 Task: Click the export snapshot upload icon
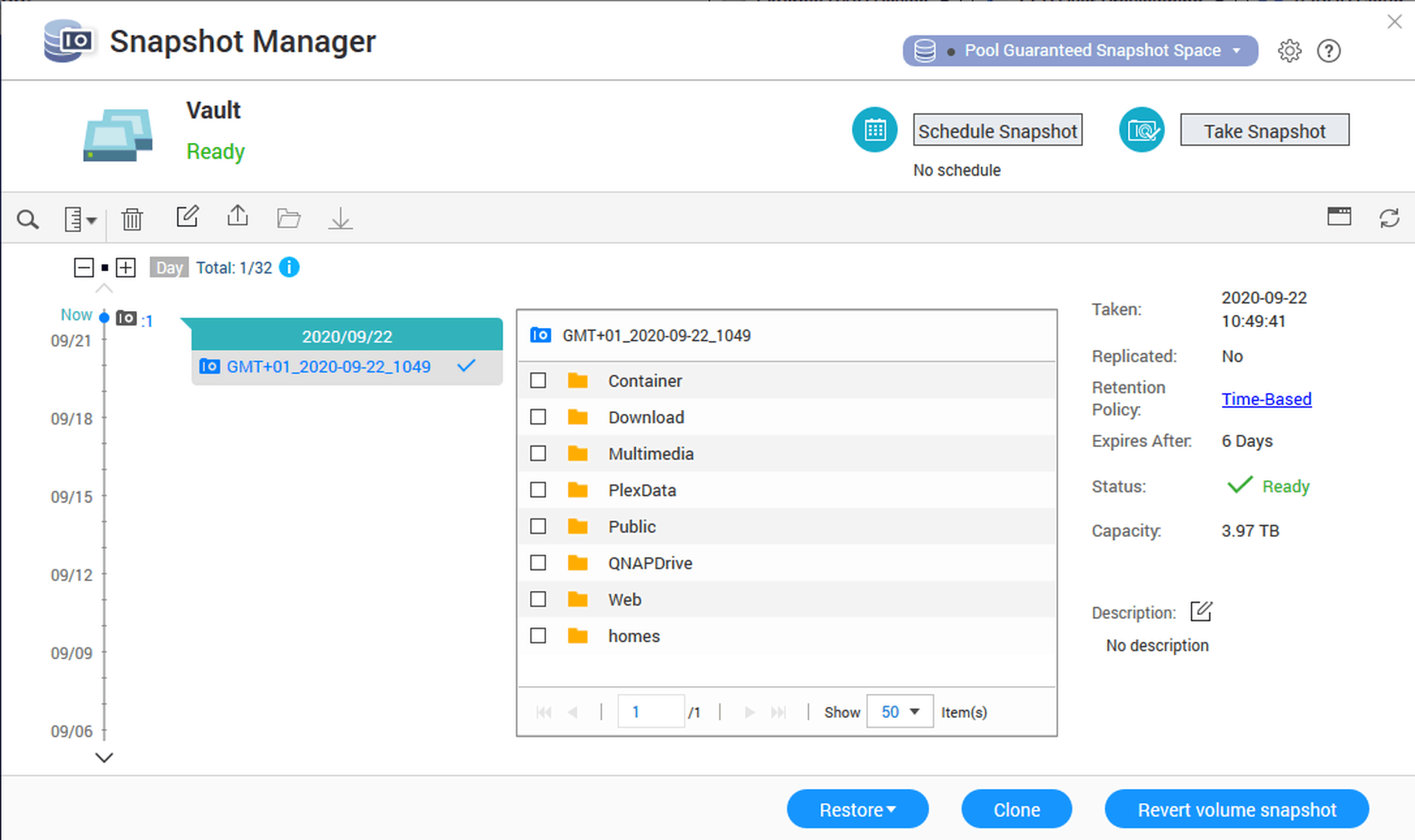[238, 217]
